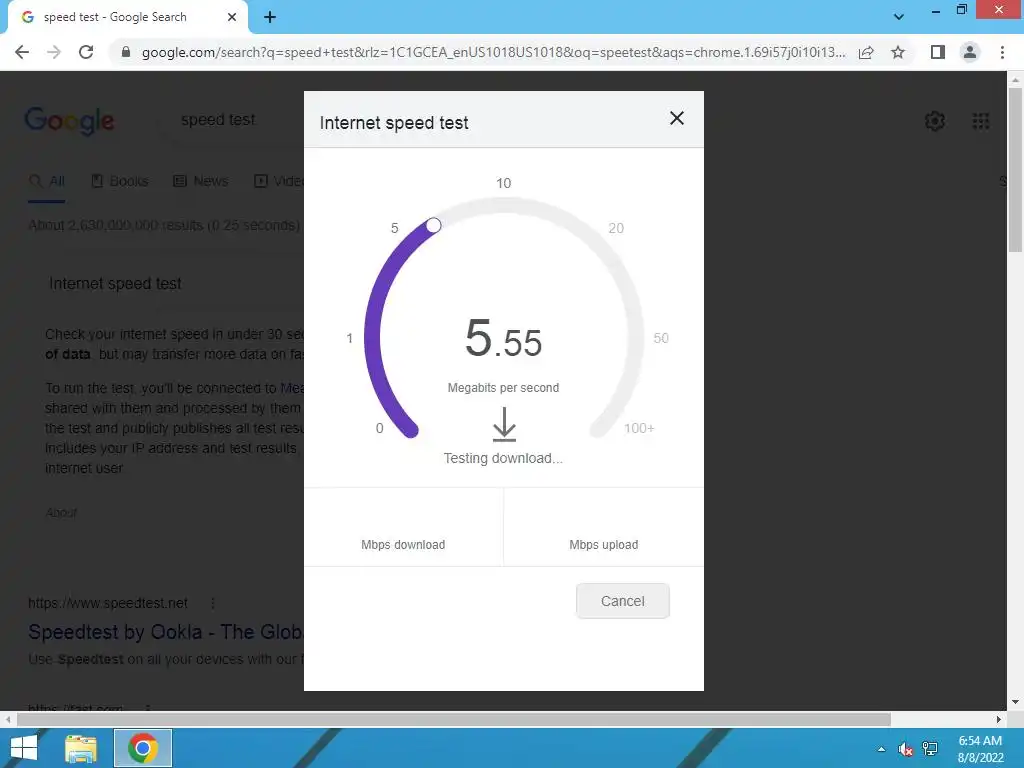Click Chrome icon in taskbar

point(143,748)
